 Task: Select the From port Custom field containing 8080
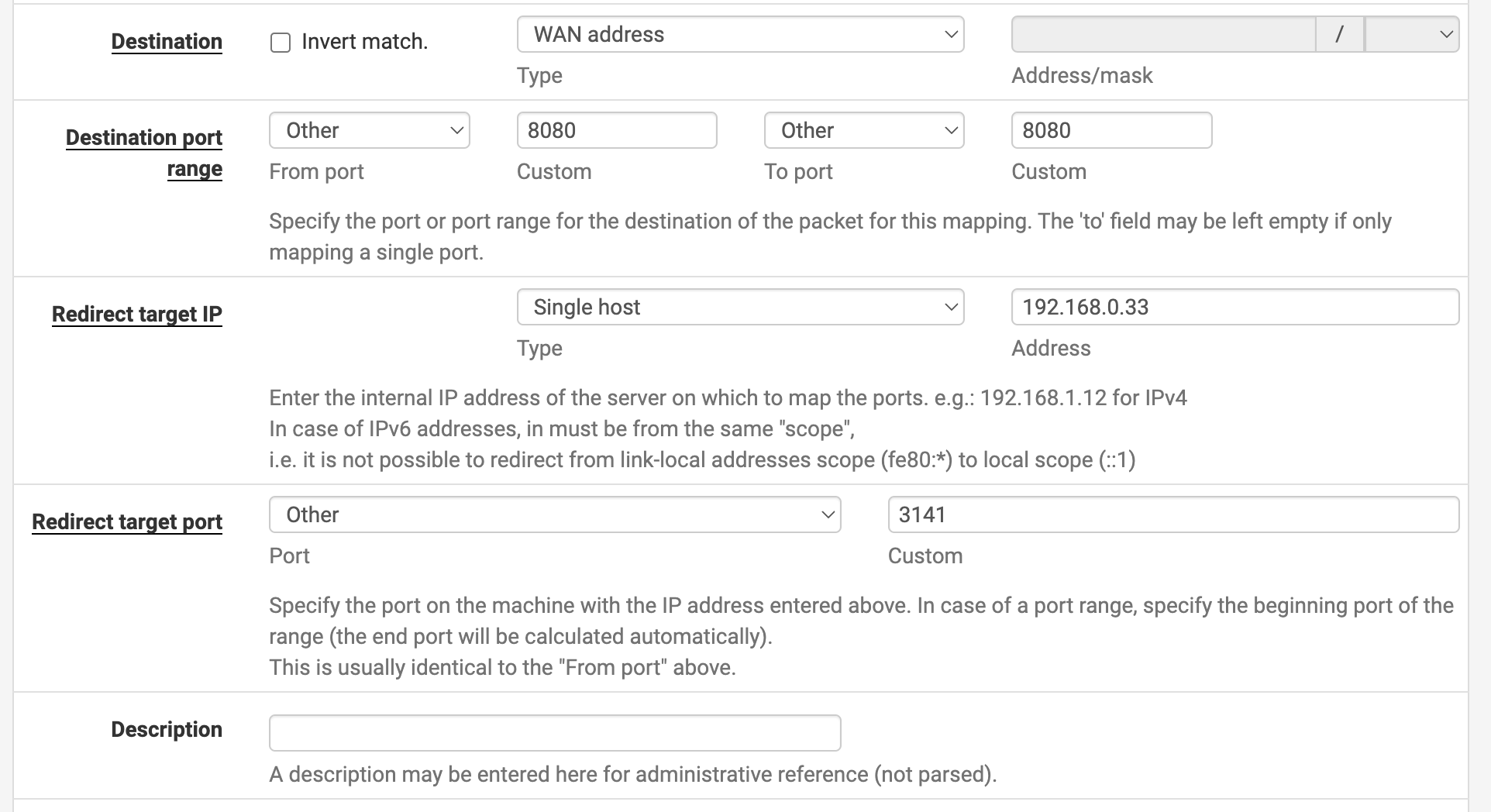[616, 130]
